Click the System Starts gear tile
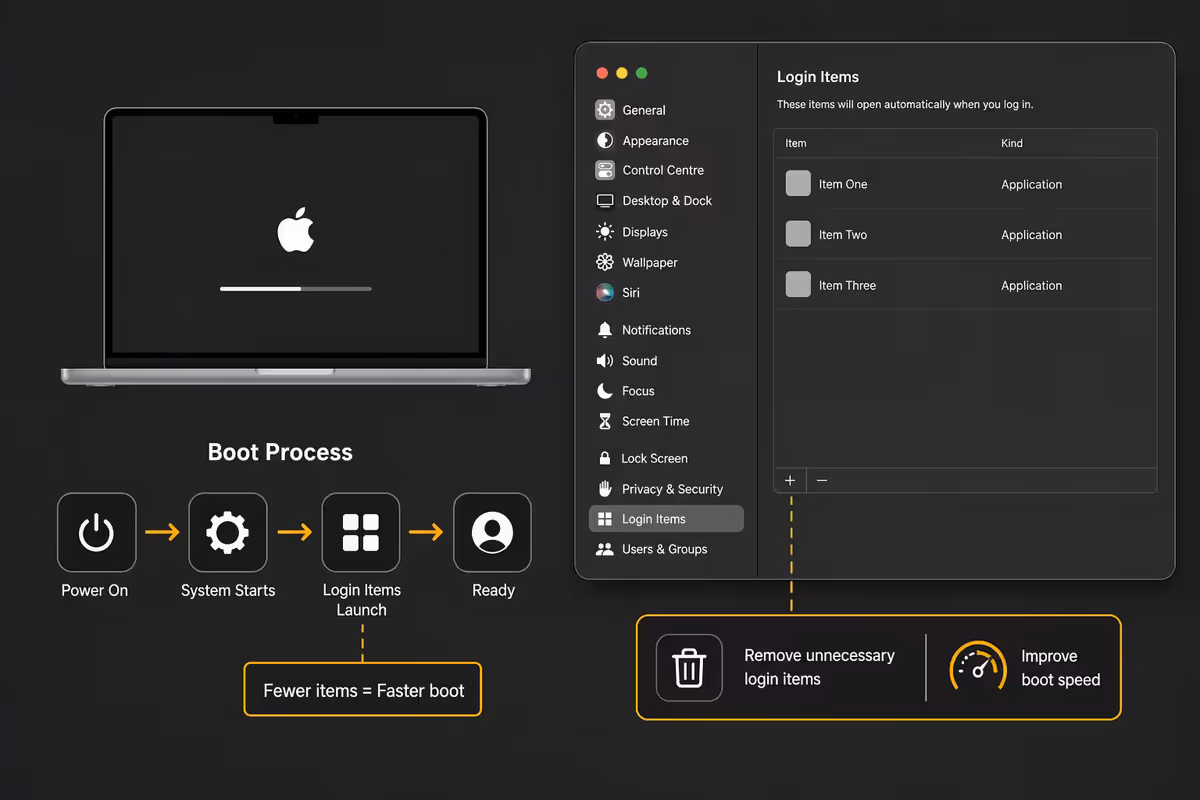Screen dimensions: 1200x800 (228, 532)
